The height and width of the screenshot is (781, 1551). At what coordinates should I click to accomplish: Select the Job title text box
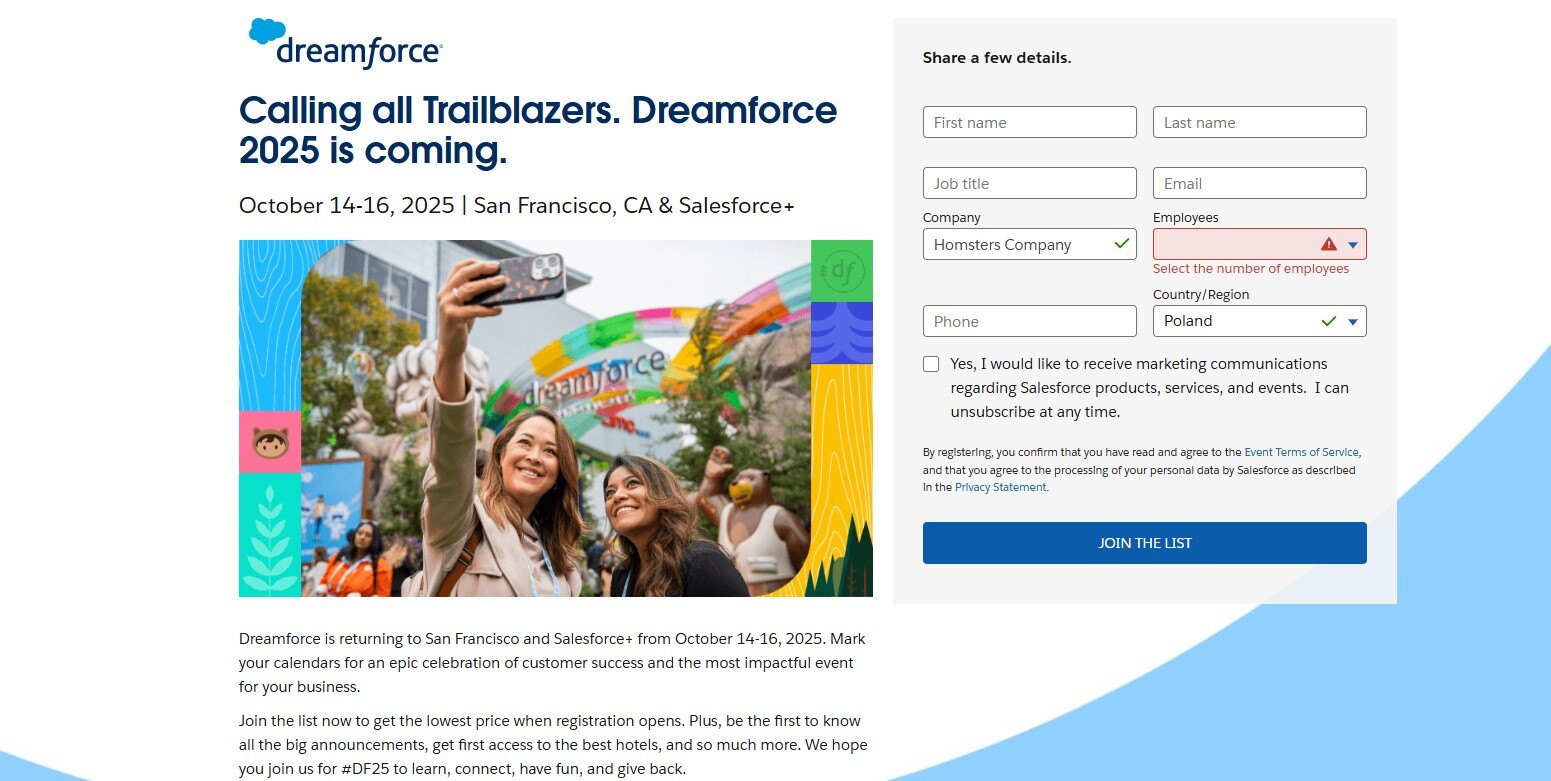1029,183
